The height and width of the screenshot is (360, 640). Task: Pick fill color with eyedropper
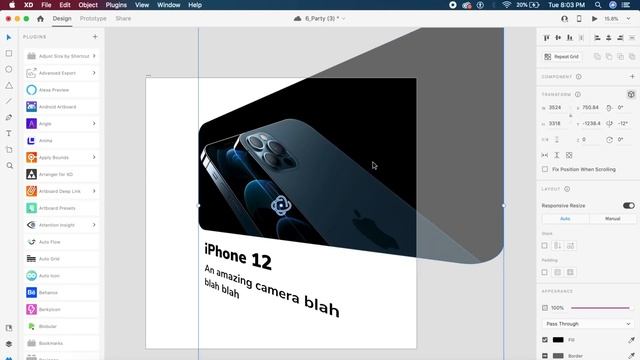[x=631, y=340]
